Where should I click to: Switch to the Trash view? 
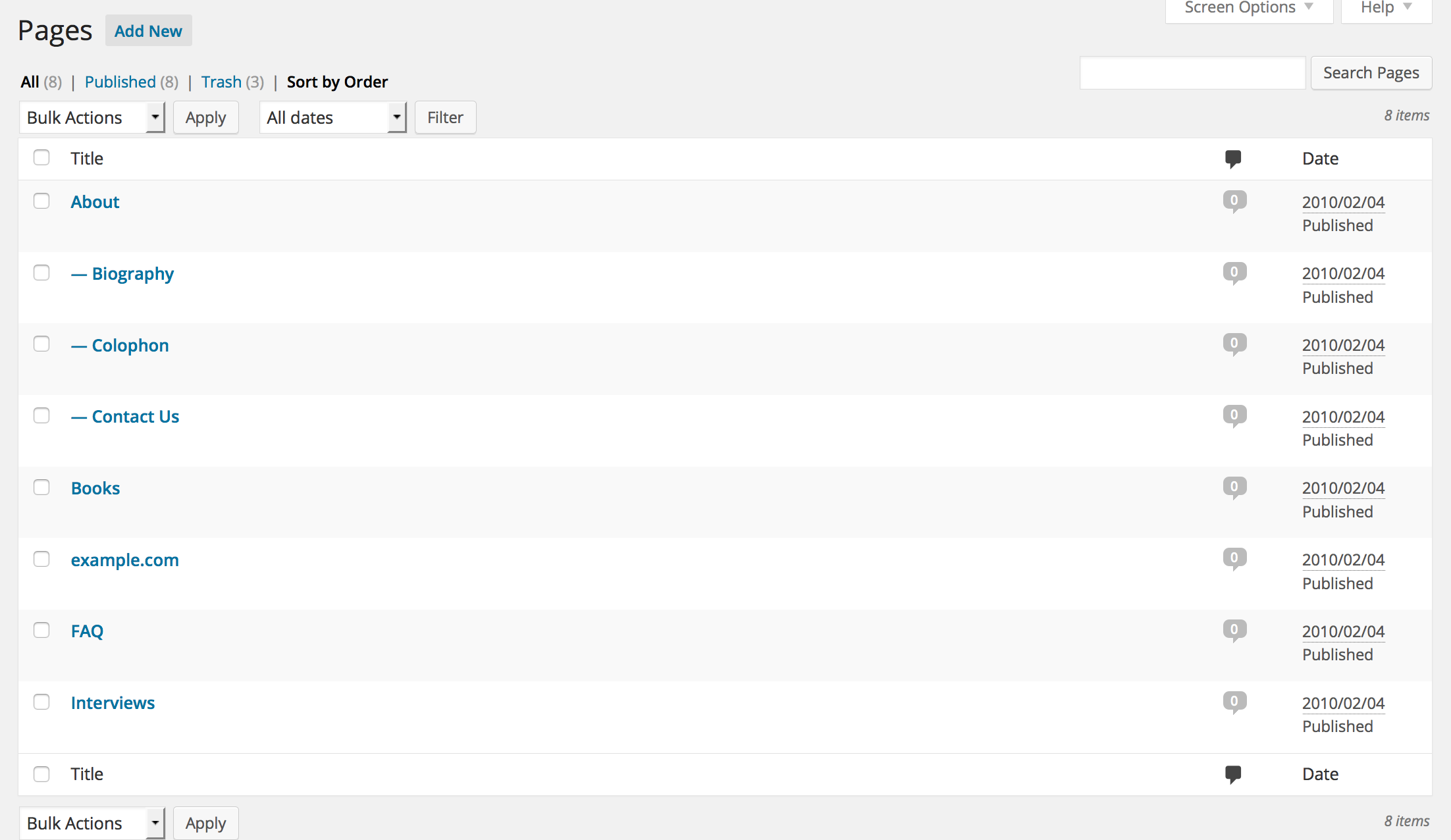221,82
